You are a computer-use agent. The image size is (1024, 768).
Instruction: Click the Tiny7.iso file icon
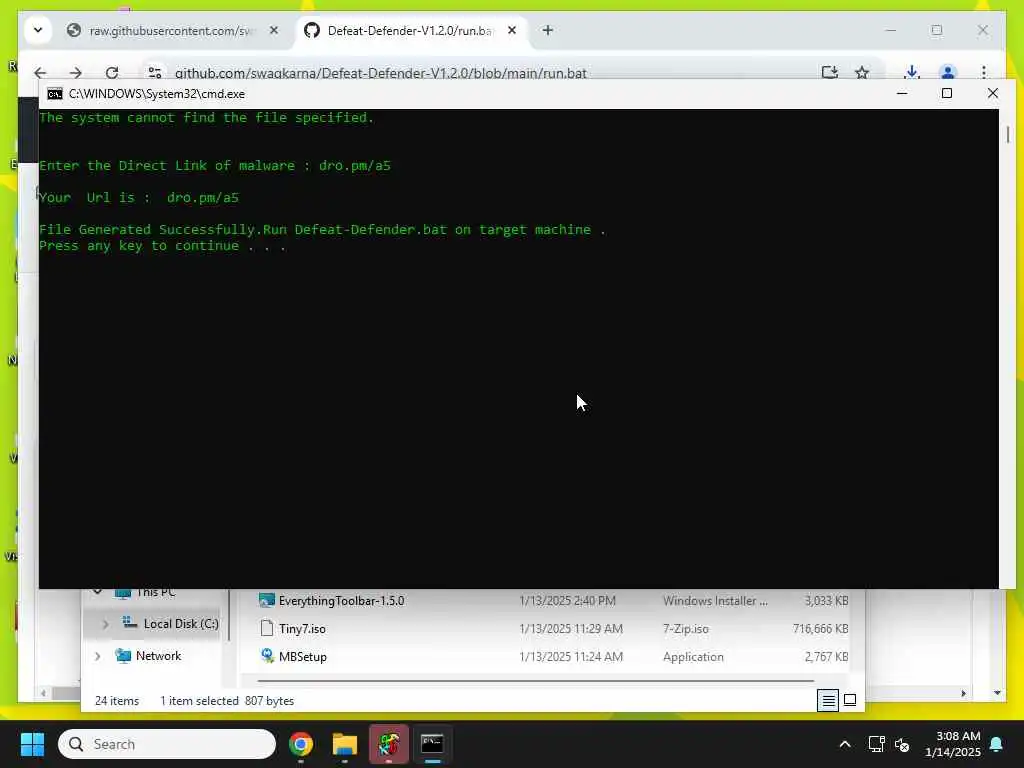click(x=266, y=628)
